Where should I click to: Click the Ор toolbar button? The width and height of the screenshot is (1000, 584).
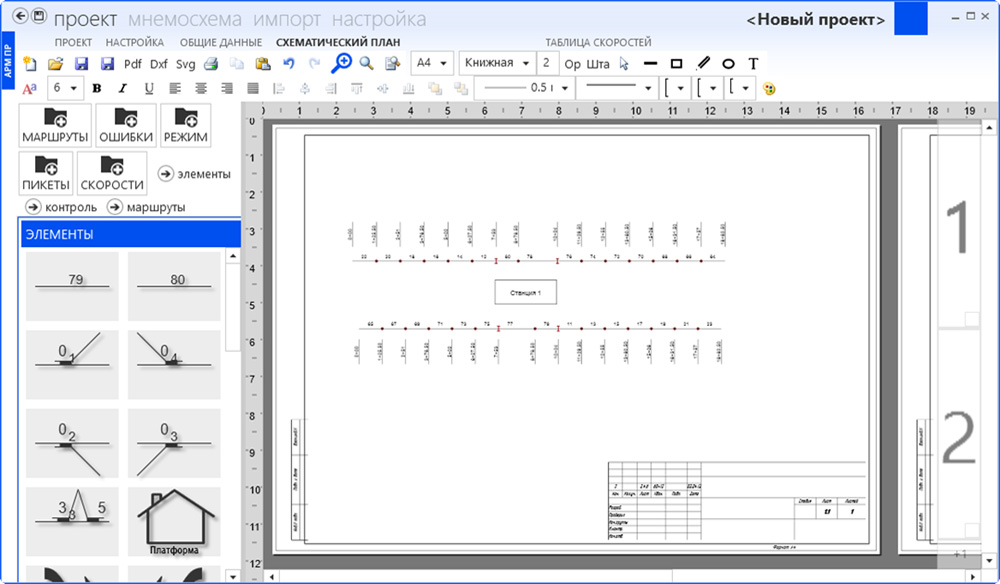click(x=573, y=64)
